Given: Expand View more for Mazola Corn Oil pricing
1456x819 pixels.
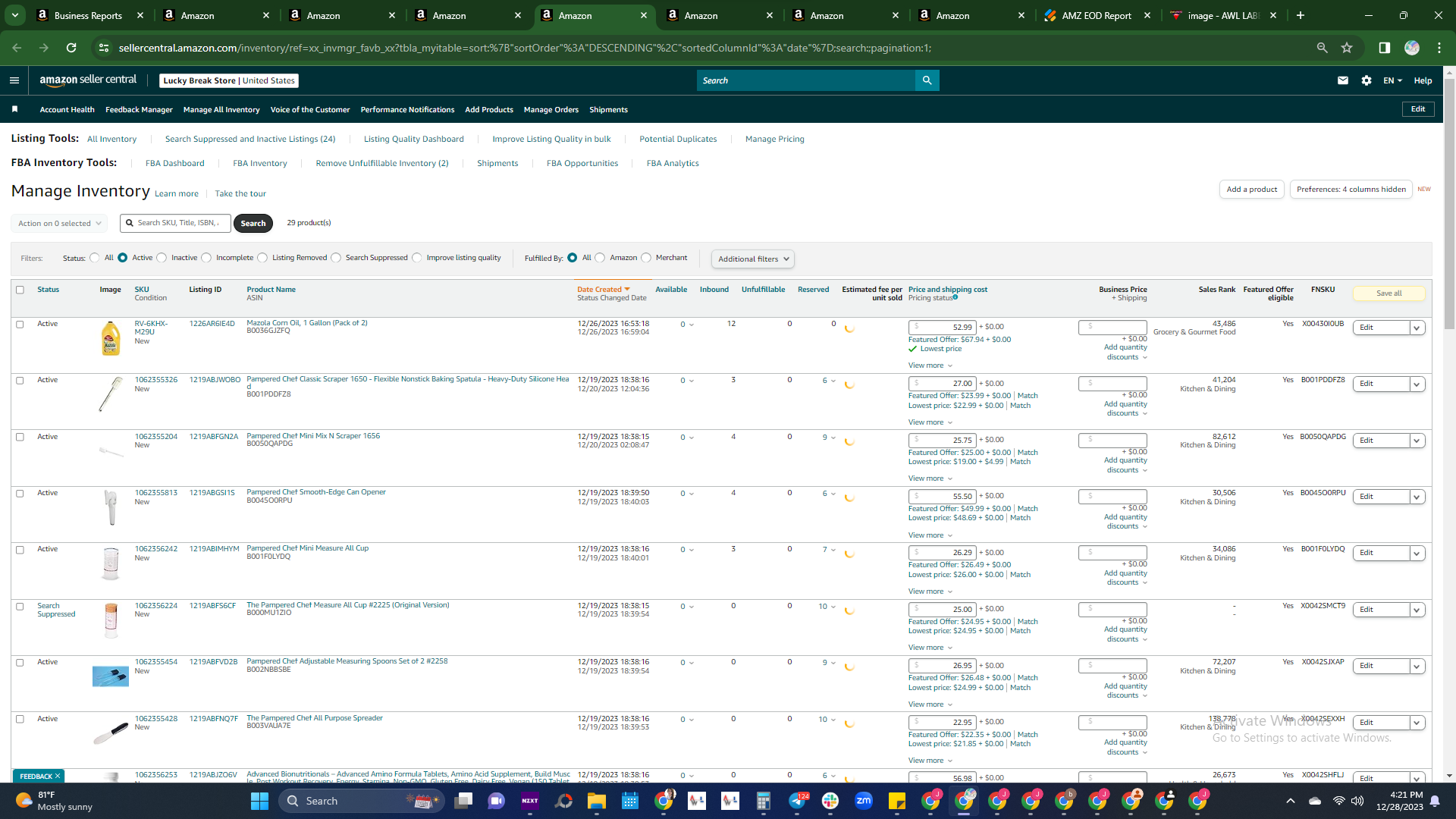Looking at the screenshot, I should pyautogui.click(x=930, y=366).
